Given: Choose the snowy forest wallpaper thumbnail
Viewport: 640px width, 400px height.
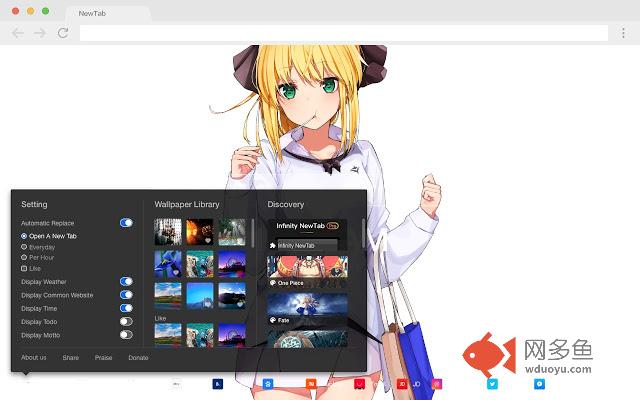Looking at the screenshot, I should tap(232, 232).
